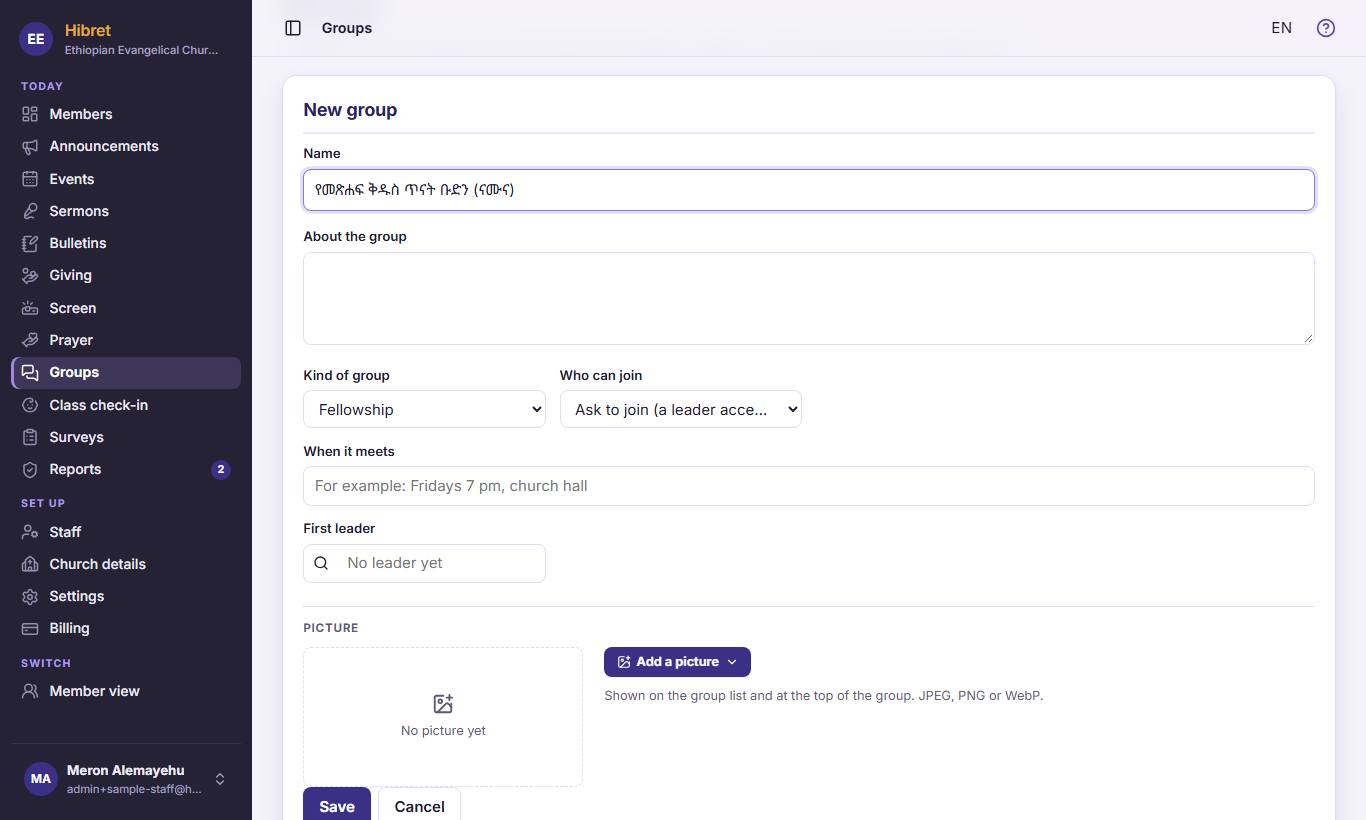Click the Screen projector icon
1366x820 pixels.
pos(30,308)
